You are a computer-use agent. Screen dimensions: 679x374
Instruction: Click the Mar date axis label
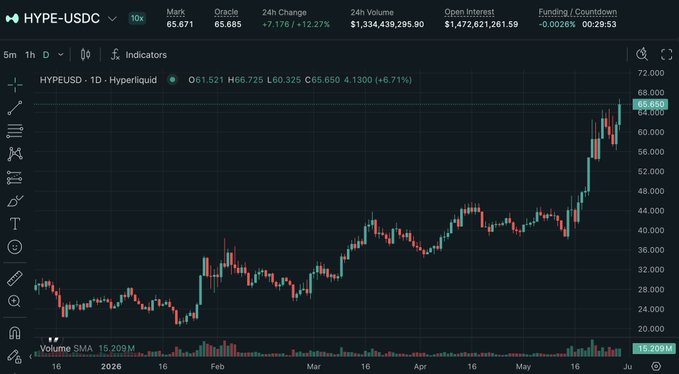point(314,366)
